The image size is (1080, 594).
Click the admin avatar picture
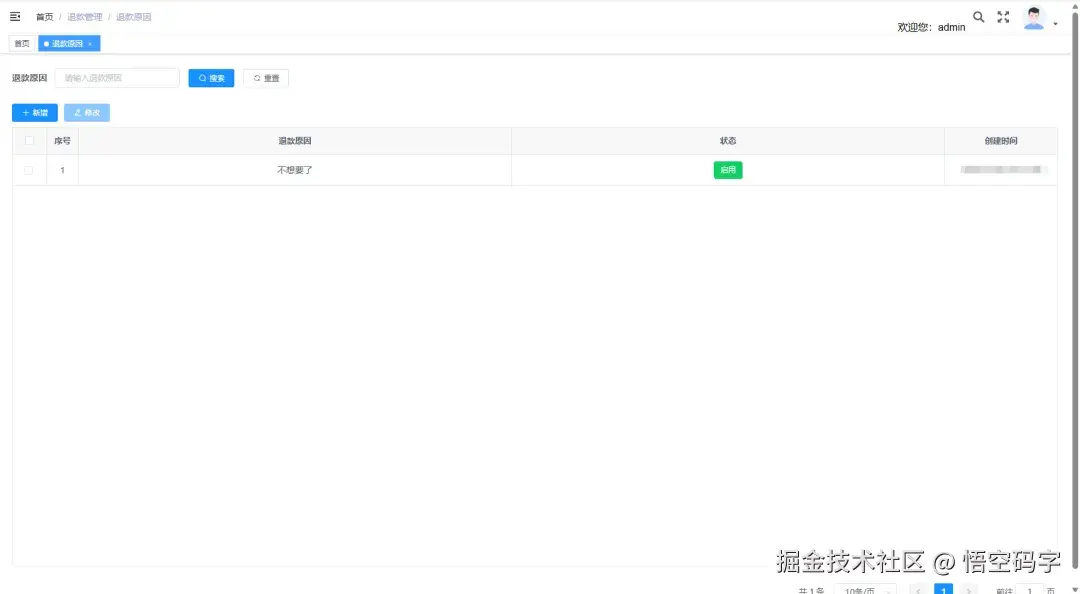pyautogui.click(x=1033, y=18)
